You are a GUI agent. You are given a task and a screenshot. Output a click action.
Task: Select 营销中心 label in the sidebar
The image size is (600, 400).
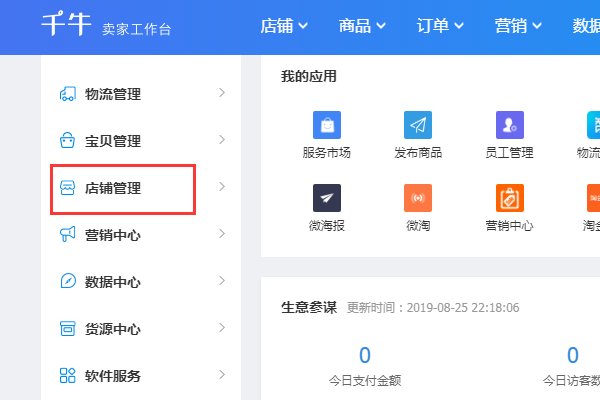[113, 235]
